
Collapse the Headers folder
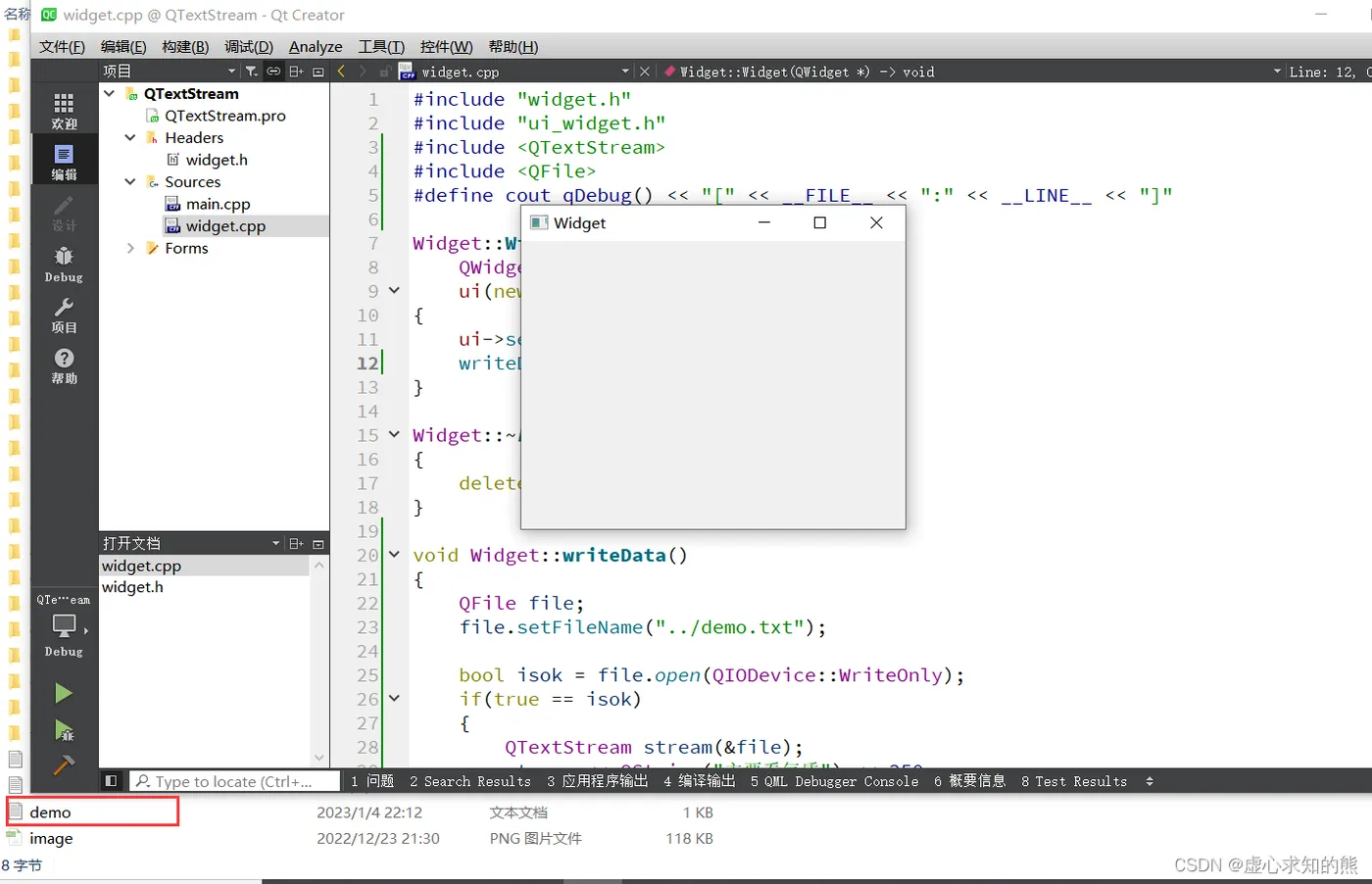pyautogui.click(x=130, y=137)
